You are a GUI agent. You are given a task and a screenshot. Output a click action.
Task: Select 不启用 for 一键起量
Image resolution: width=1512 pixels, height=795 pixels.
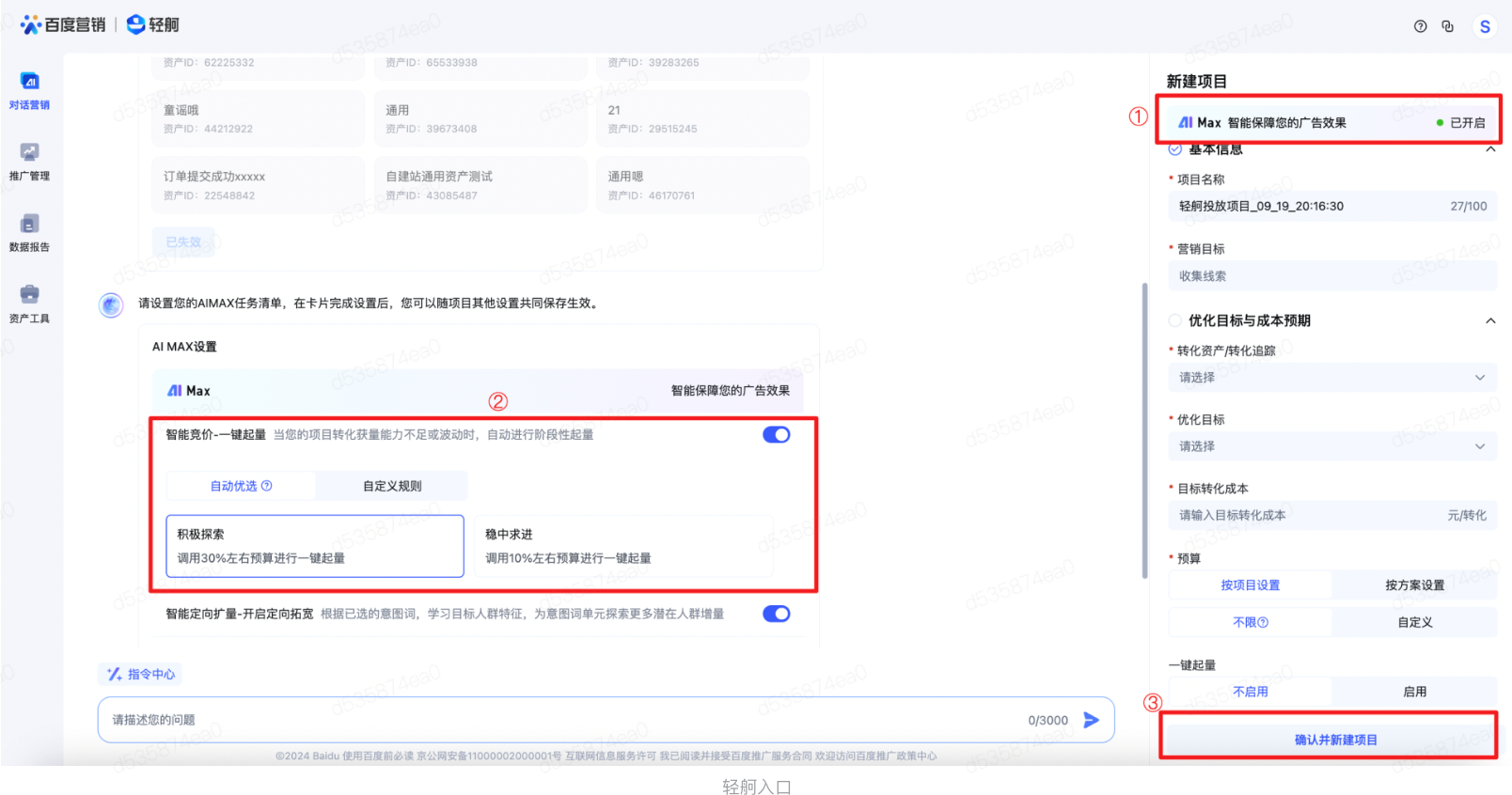point(1250,692)
